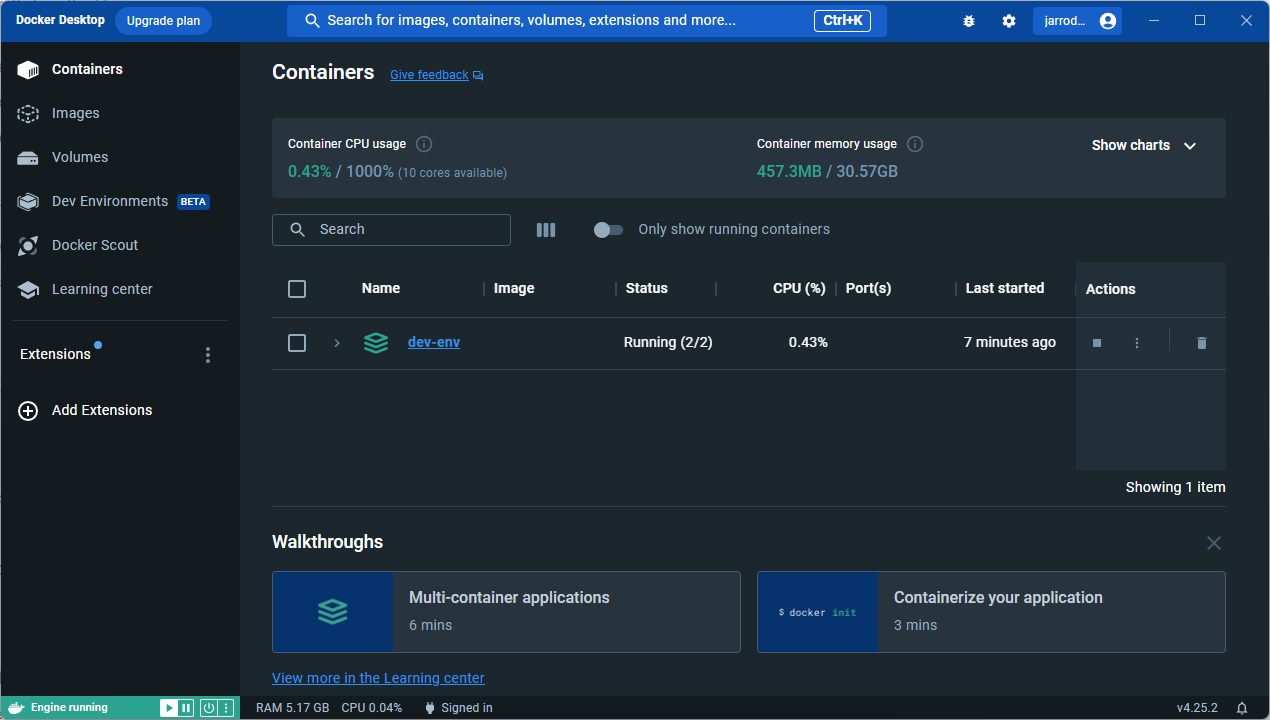
Task: Open the Extensions three-dot menu
Action: pos(208,355)
